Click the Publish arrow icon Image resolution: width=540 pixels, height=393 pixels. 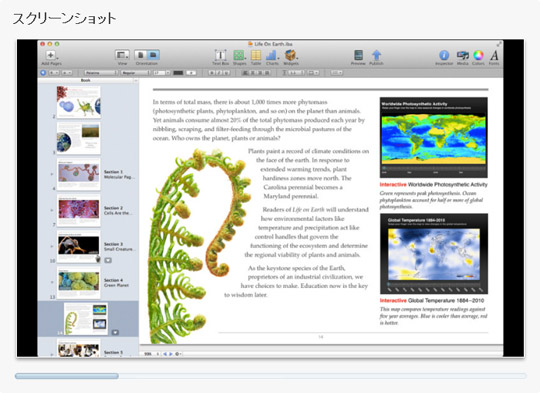click(376, 55)
